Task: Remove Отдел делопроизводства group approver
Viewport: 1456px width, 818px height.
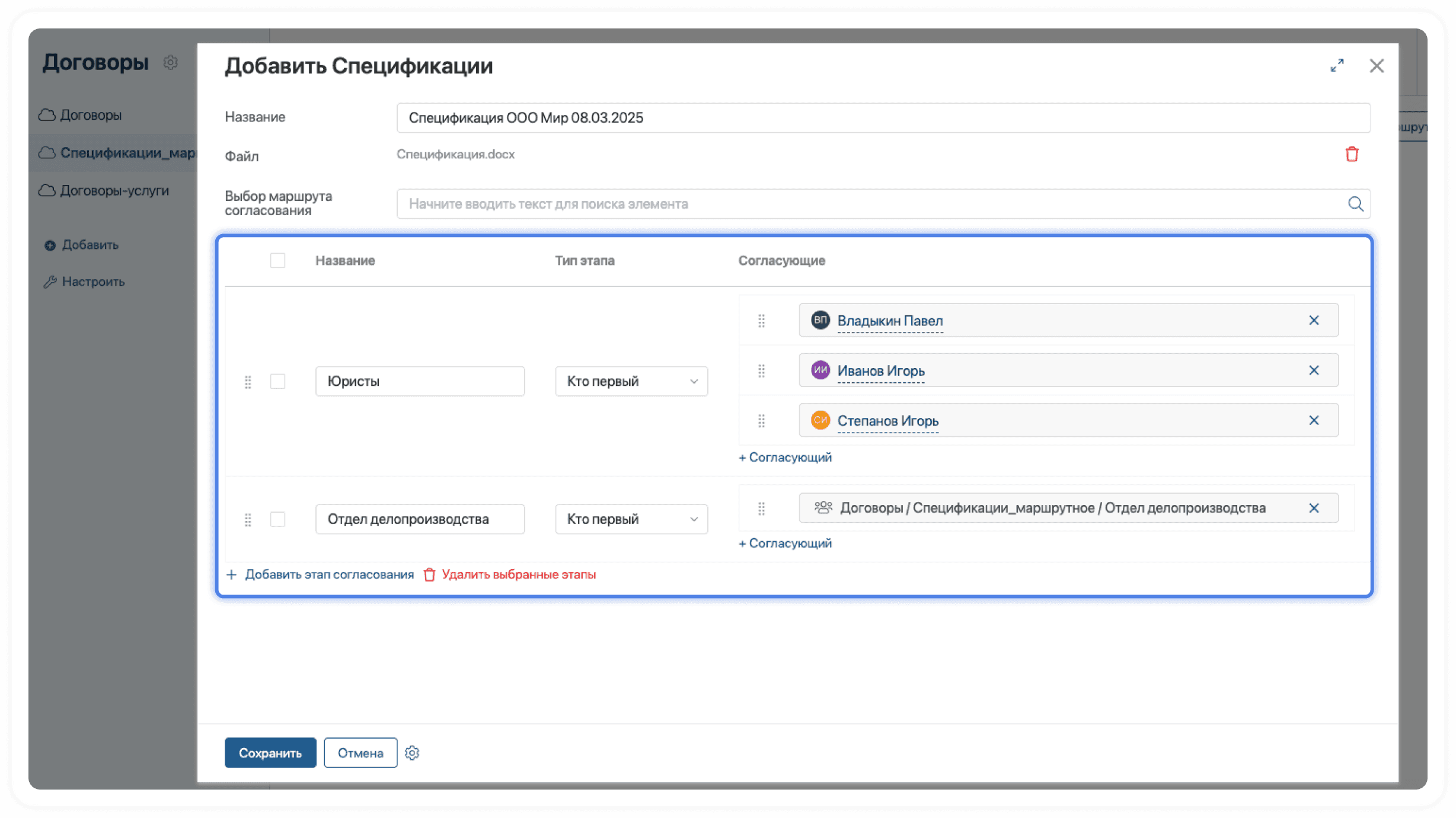Action: pos(1314,508)
